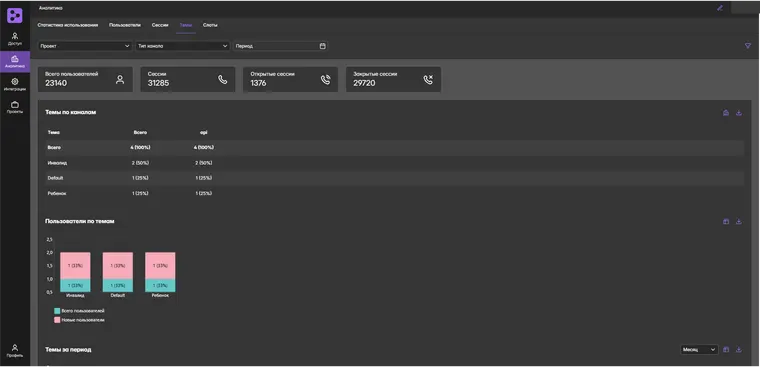The height and width of the screenshot is (367, 760).
Task: Click the Тема column header
Action: [54, 132]
